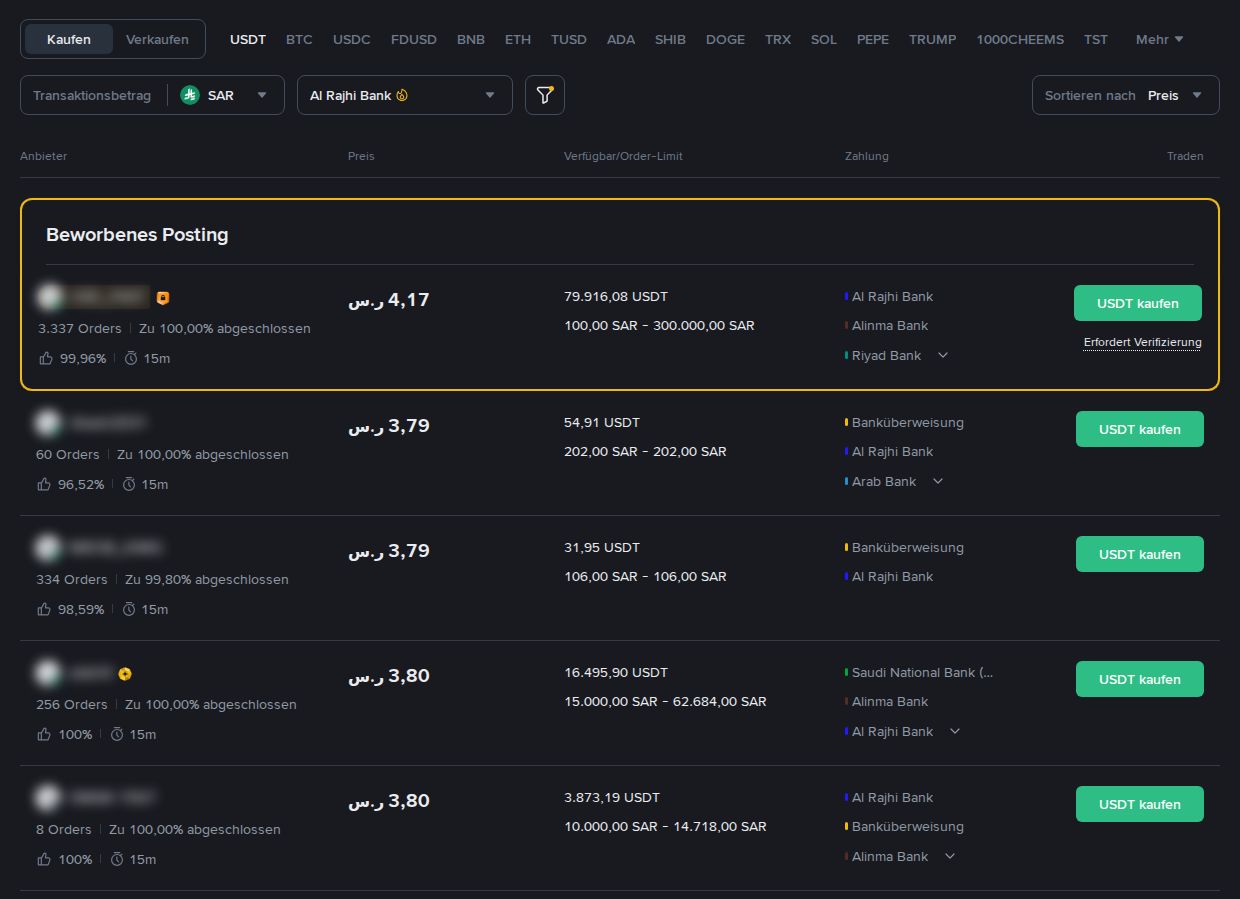Click the flame icon beside Al Rajhi Bank

pyautogui.click(x=402, y=96)
